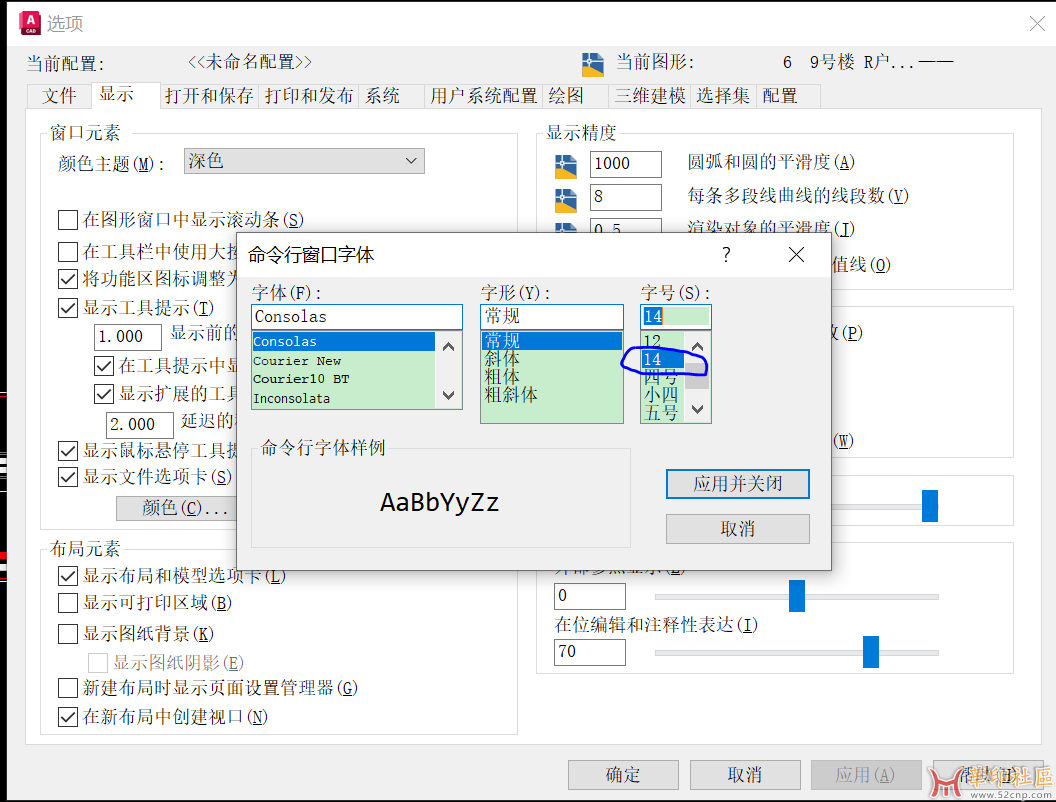This screenshot has width=1056, height=802.
Task: Select Courier New font
Action: click(343, 361)
